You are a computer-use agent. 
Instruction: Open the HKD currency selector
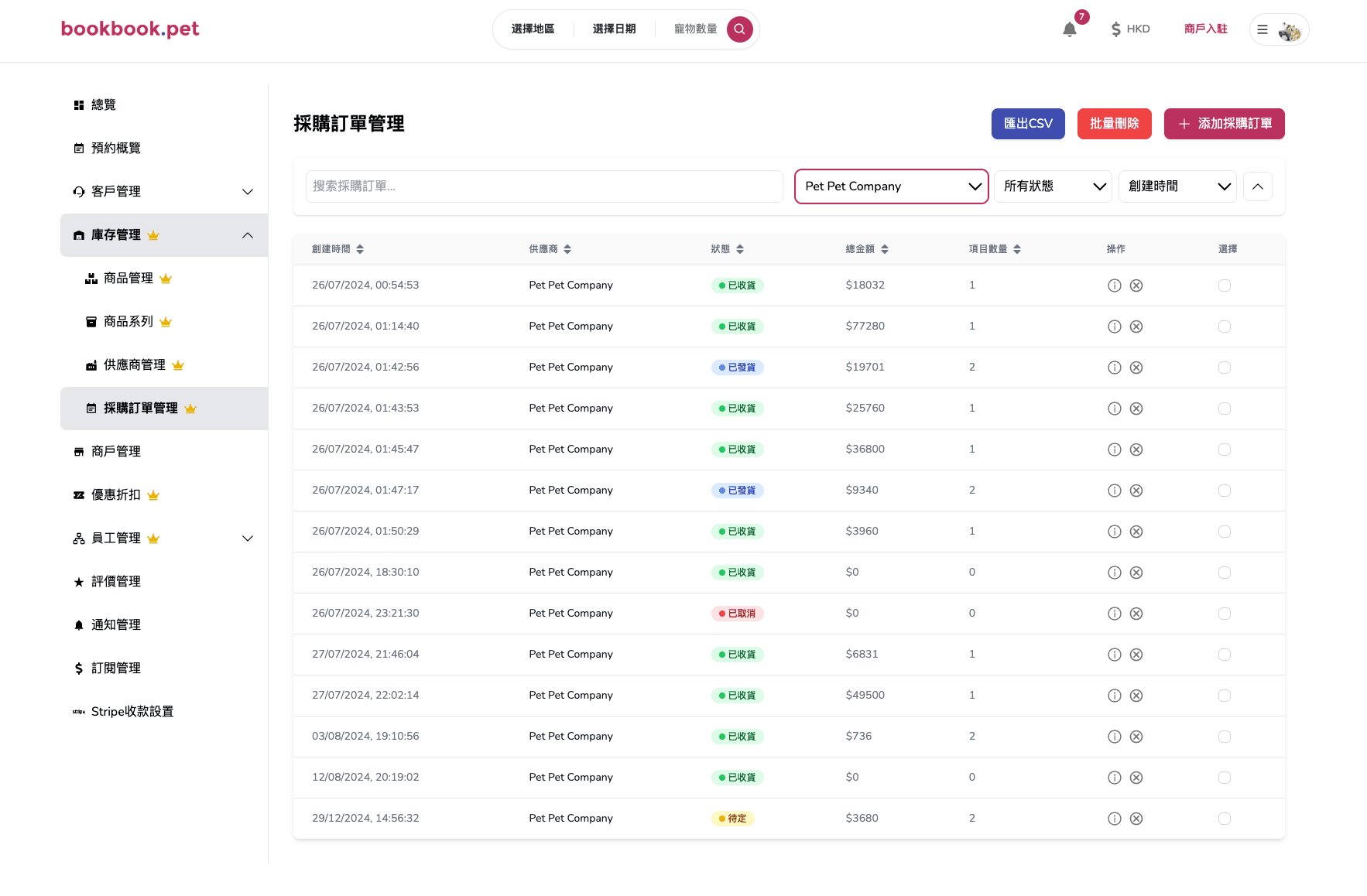coord(1130,29)
